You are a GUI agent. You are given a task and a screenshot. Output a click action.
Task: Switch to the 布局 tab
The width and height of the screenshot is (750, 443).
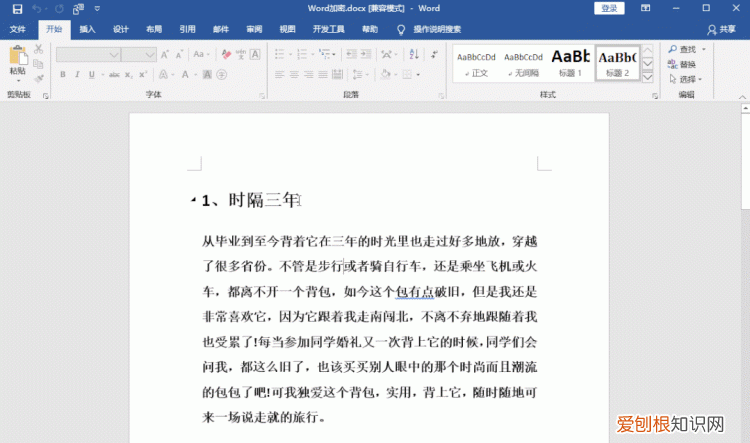(x=154, y=30)
